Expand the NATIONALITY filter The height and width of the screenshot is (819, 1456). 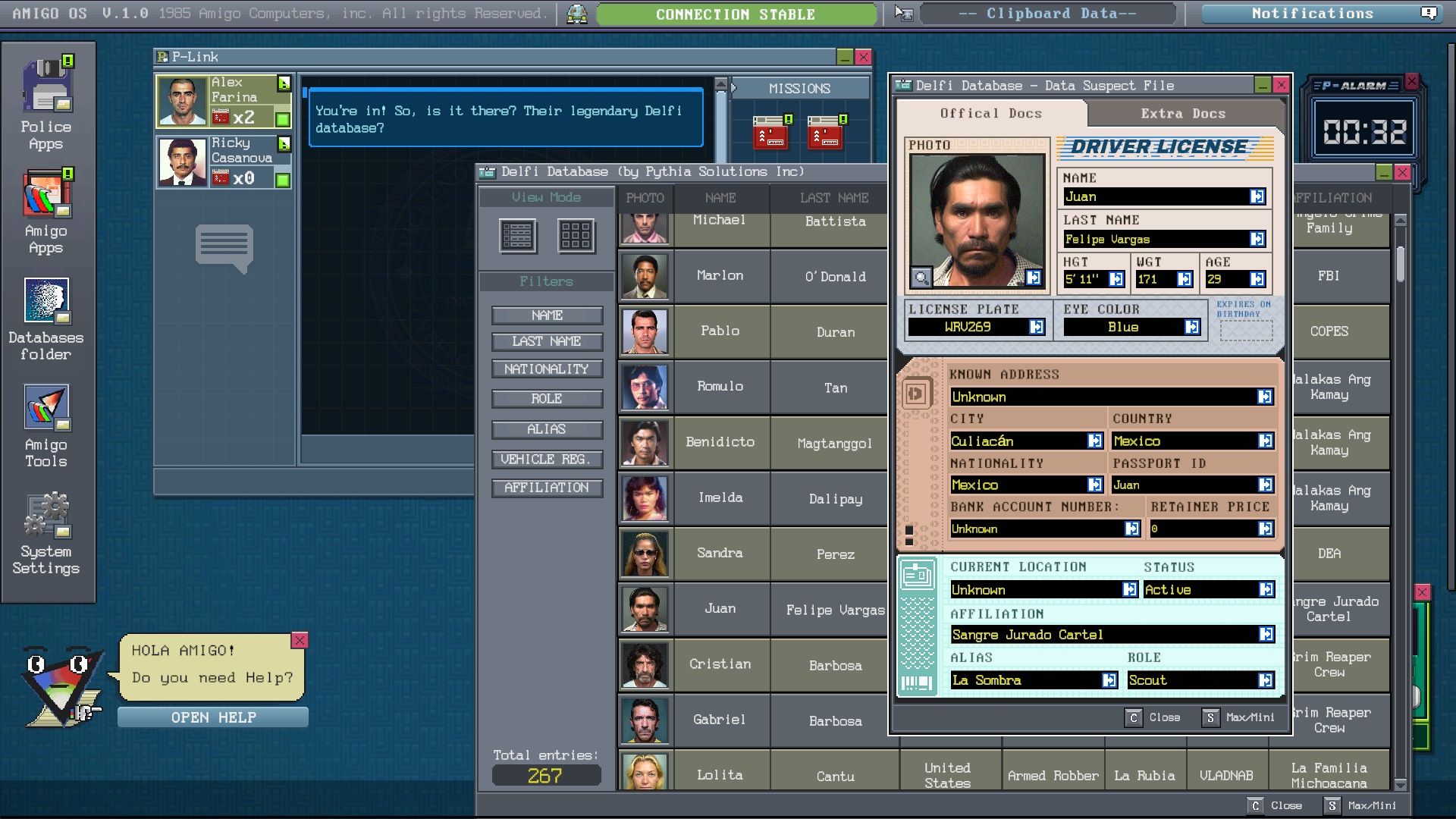(546, 369)
